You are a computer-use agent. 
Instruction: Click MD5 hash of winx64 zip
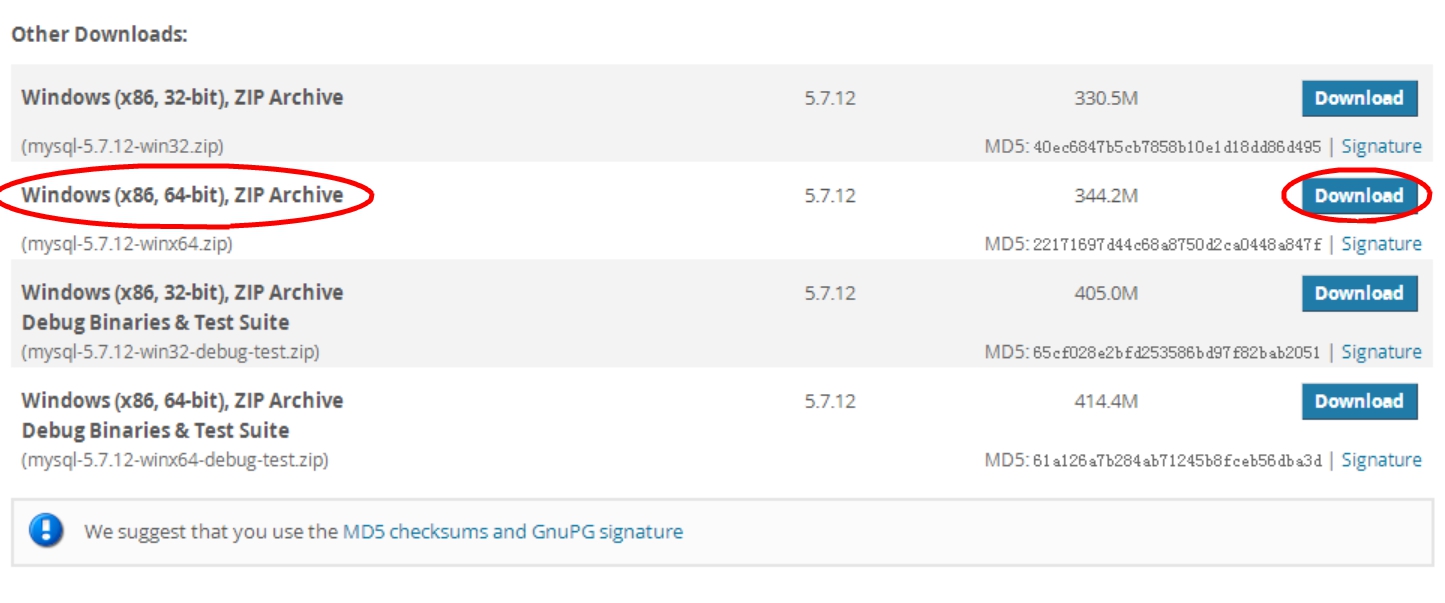[1177, 244]
